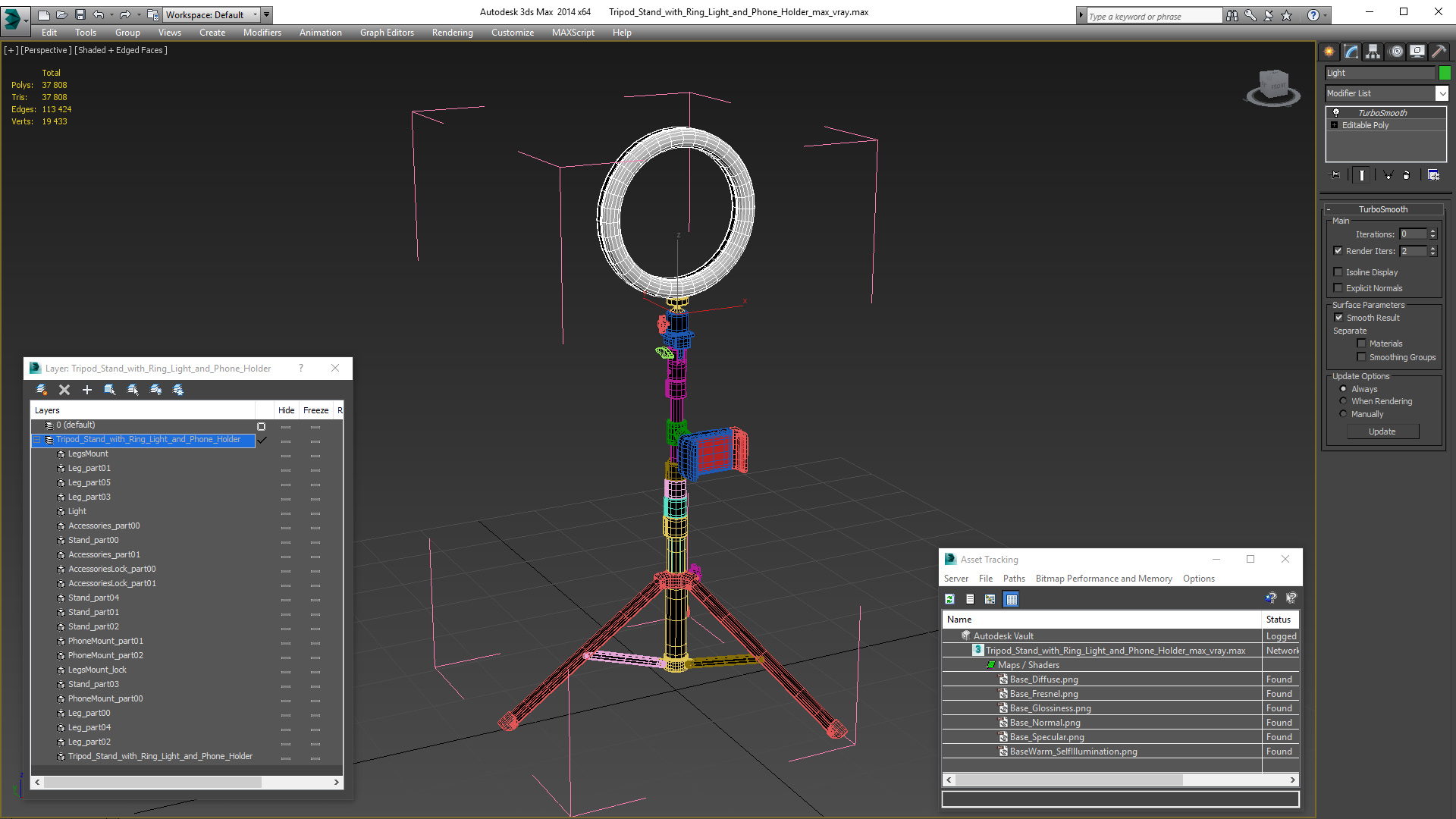Open the Motion command panel tab
This screenshot has height=819, width=1456.
pyautogui.click(x=1395, y=52)
